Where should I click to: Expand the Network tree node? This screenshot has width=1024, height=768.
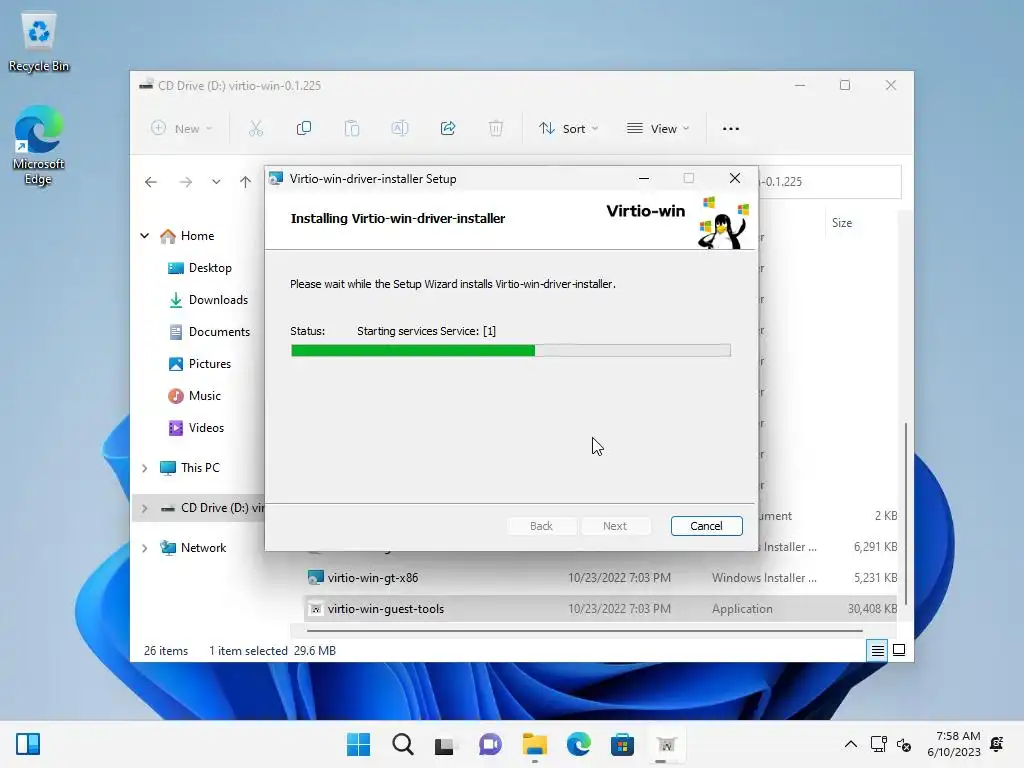point(144,547)
